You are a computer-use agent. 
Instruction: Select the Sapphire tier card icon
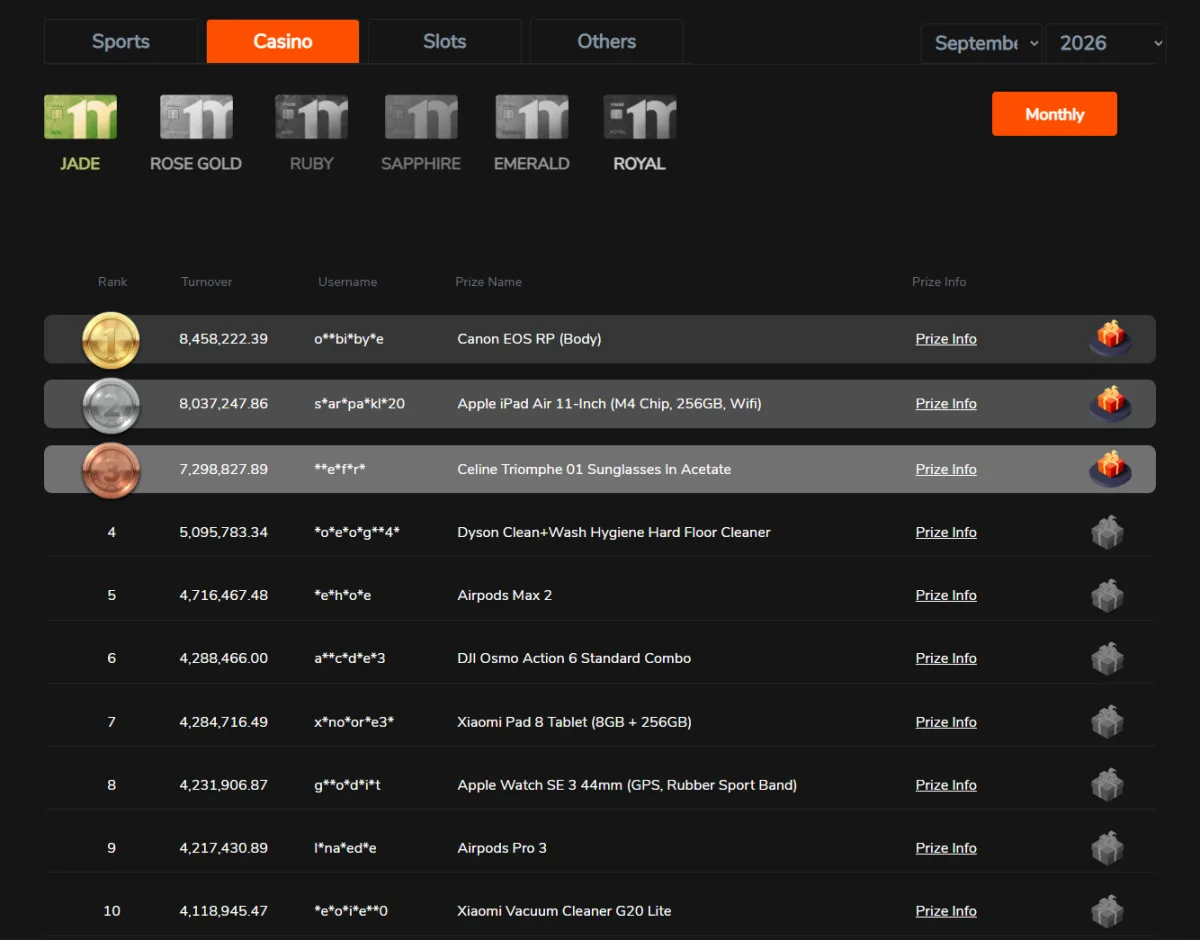(x=421, y=117)
